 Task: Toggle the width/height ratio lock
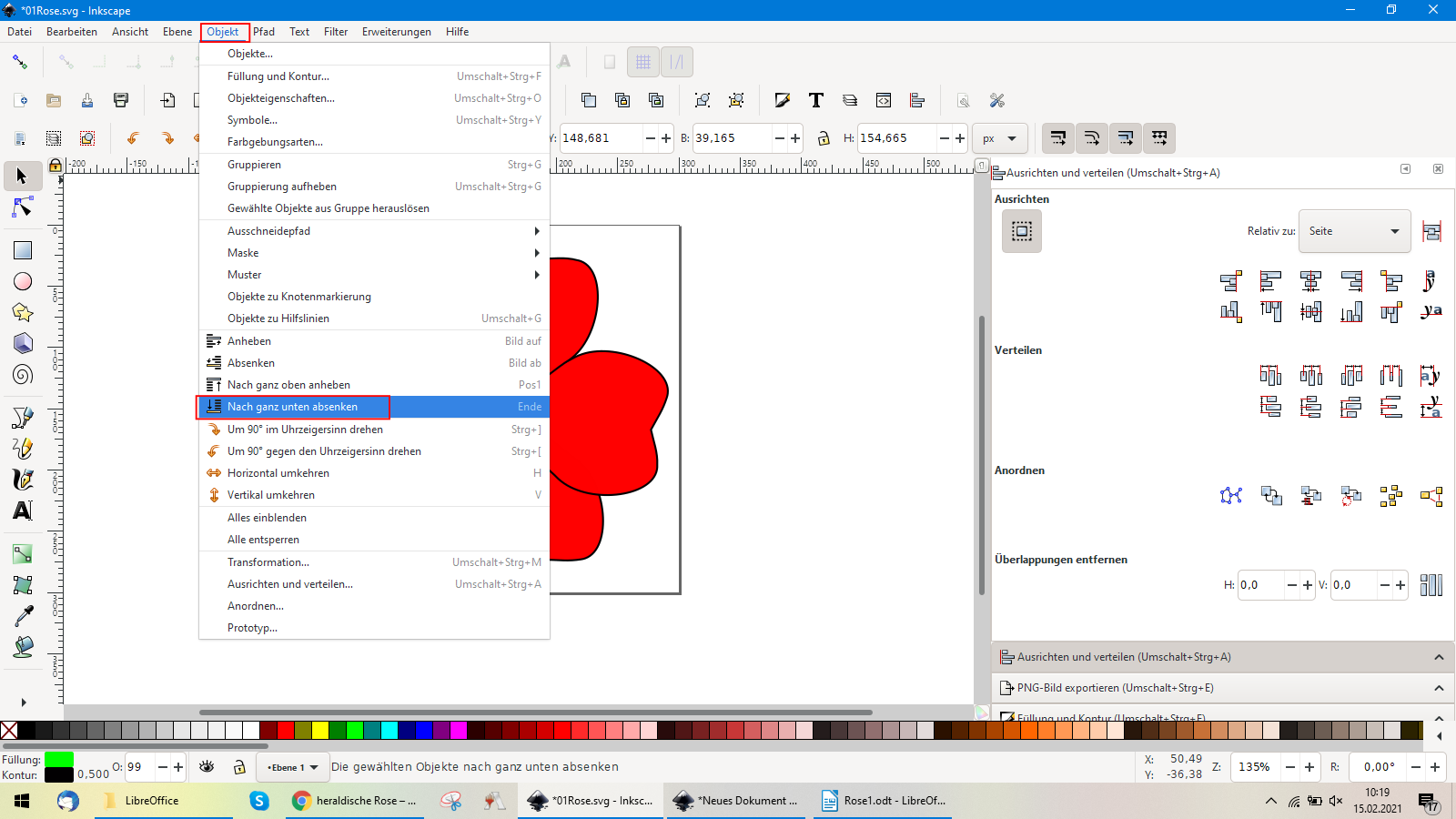(824, 138)
